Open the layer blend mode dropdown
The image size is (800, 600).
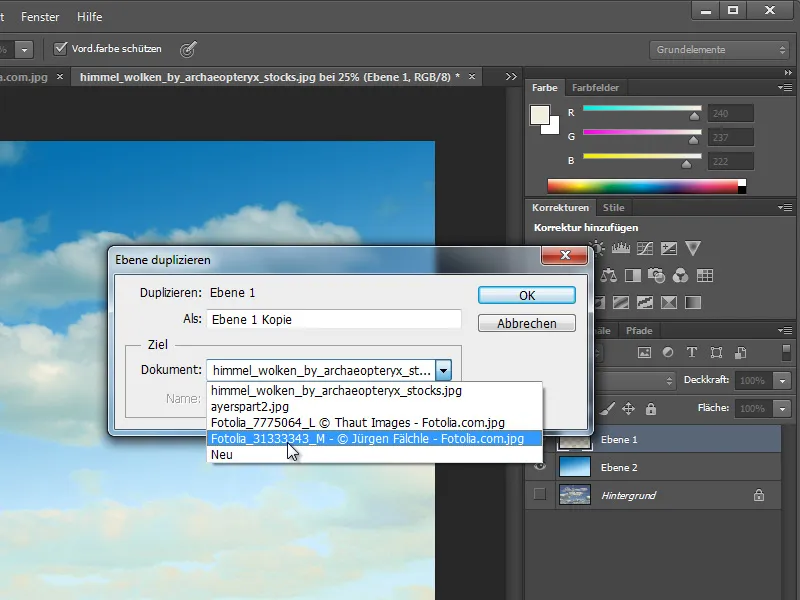click(638, 381)
